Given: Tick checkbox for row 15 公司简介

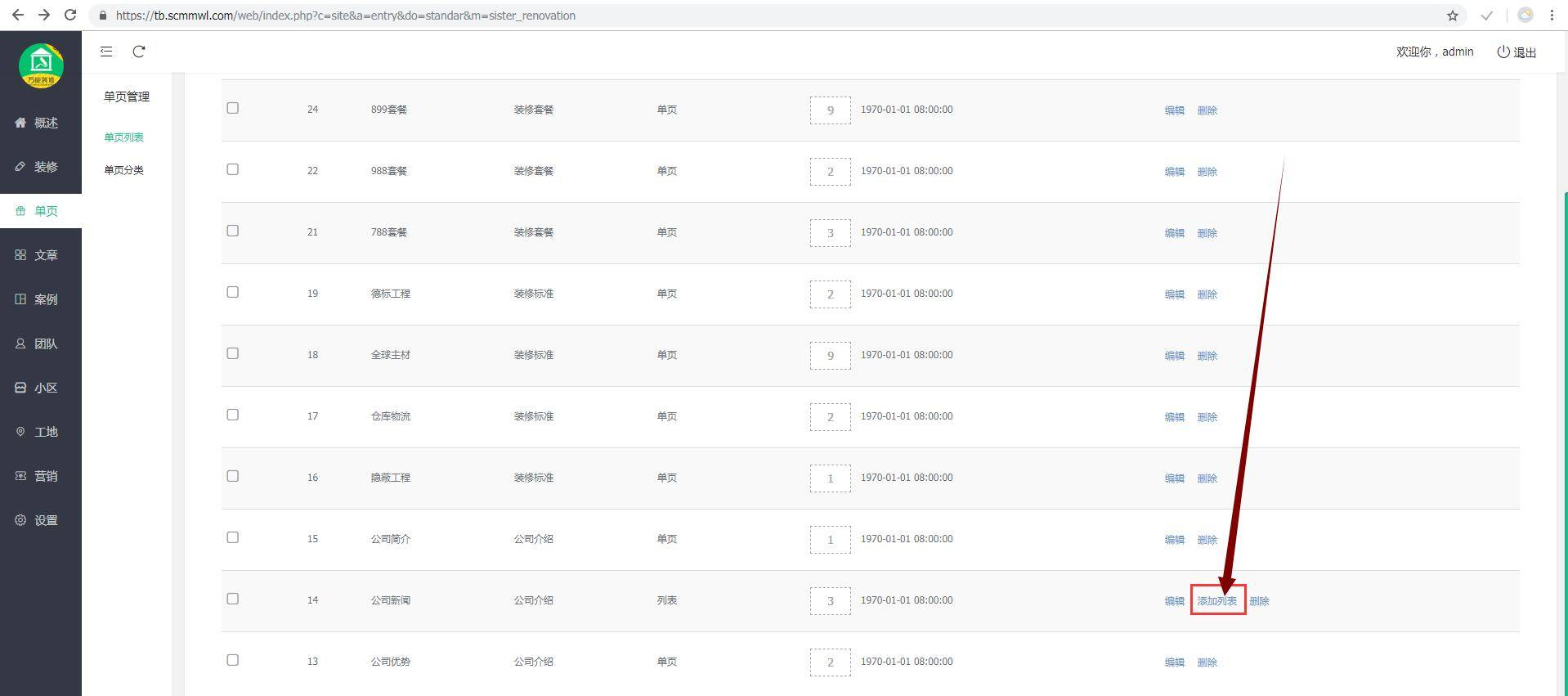Looking at the screenshot, I should pyautogui.click(x=233, y=537).
